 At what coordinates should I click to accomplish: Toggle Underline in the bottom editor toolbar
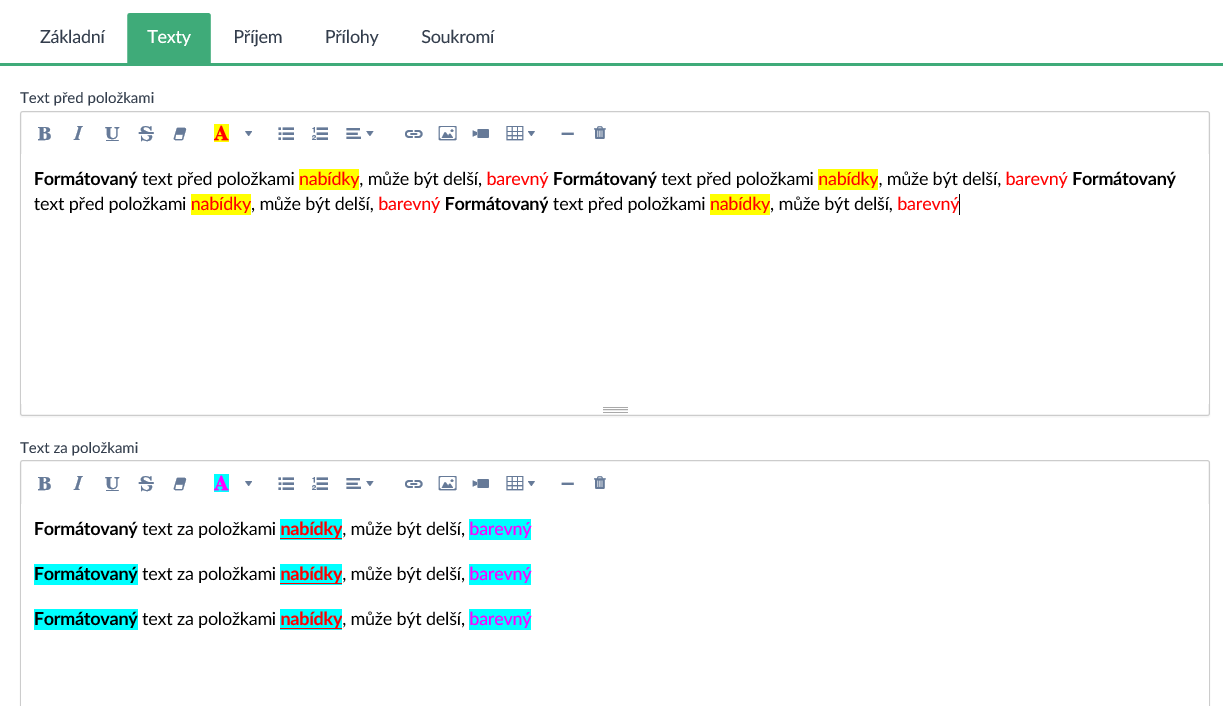coord(112,483)
